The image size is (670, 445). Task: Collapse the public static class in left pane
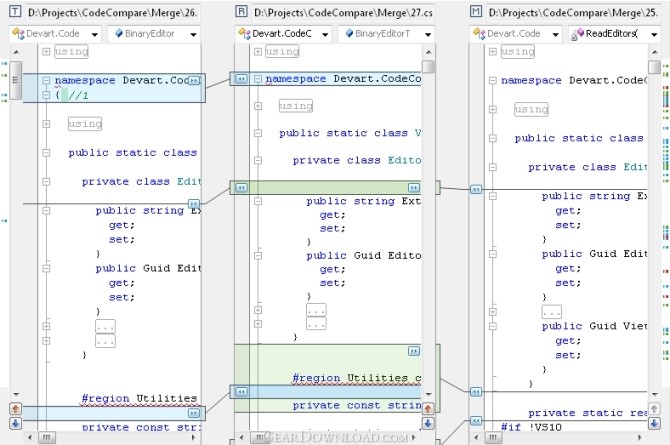pyautogui.click(x=46, y=153)
